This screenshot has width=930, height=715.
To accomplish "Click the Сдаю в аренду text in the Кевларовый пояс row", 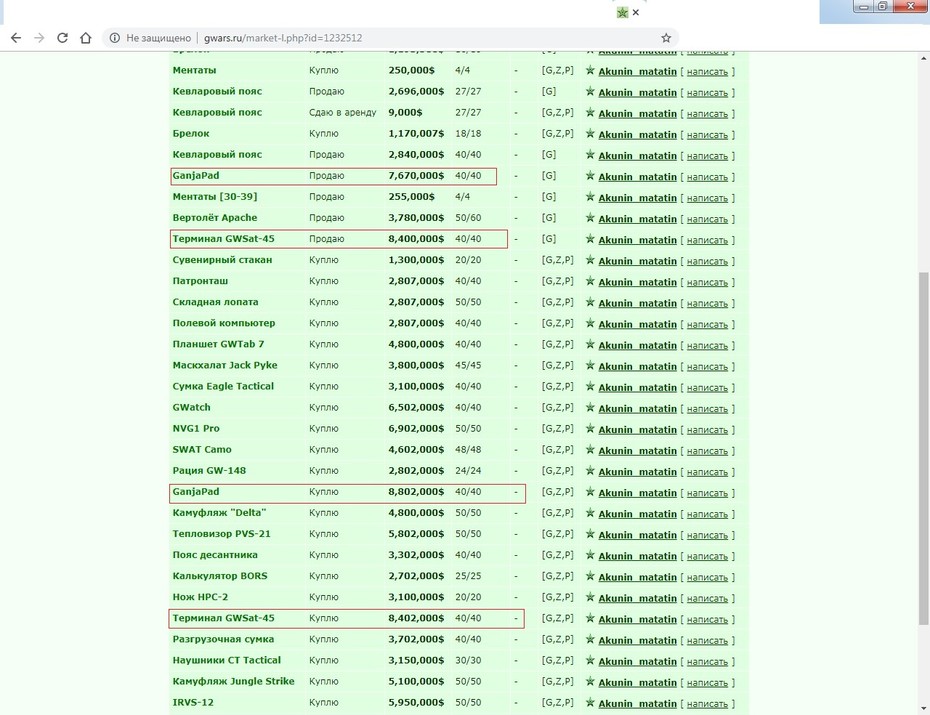I will (x=343, y=112).
